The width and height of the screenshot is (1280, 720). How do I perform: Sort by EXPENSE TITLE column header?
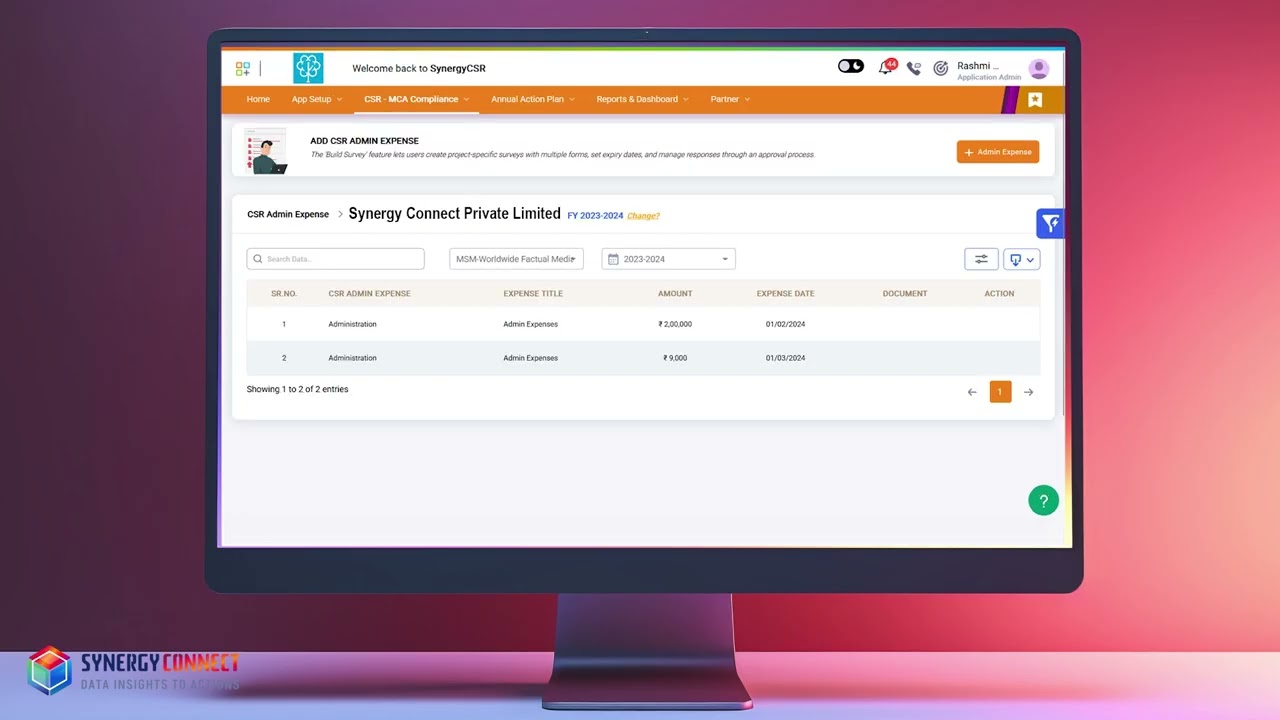click(x=533, y=294)
